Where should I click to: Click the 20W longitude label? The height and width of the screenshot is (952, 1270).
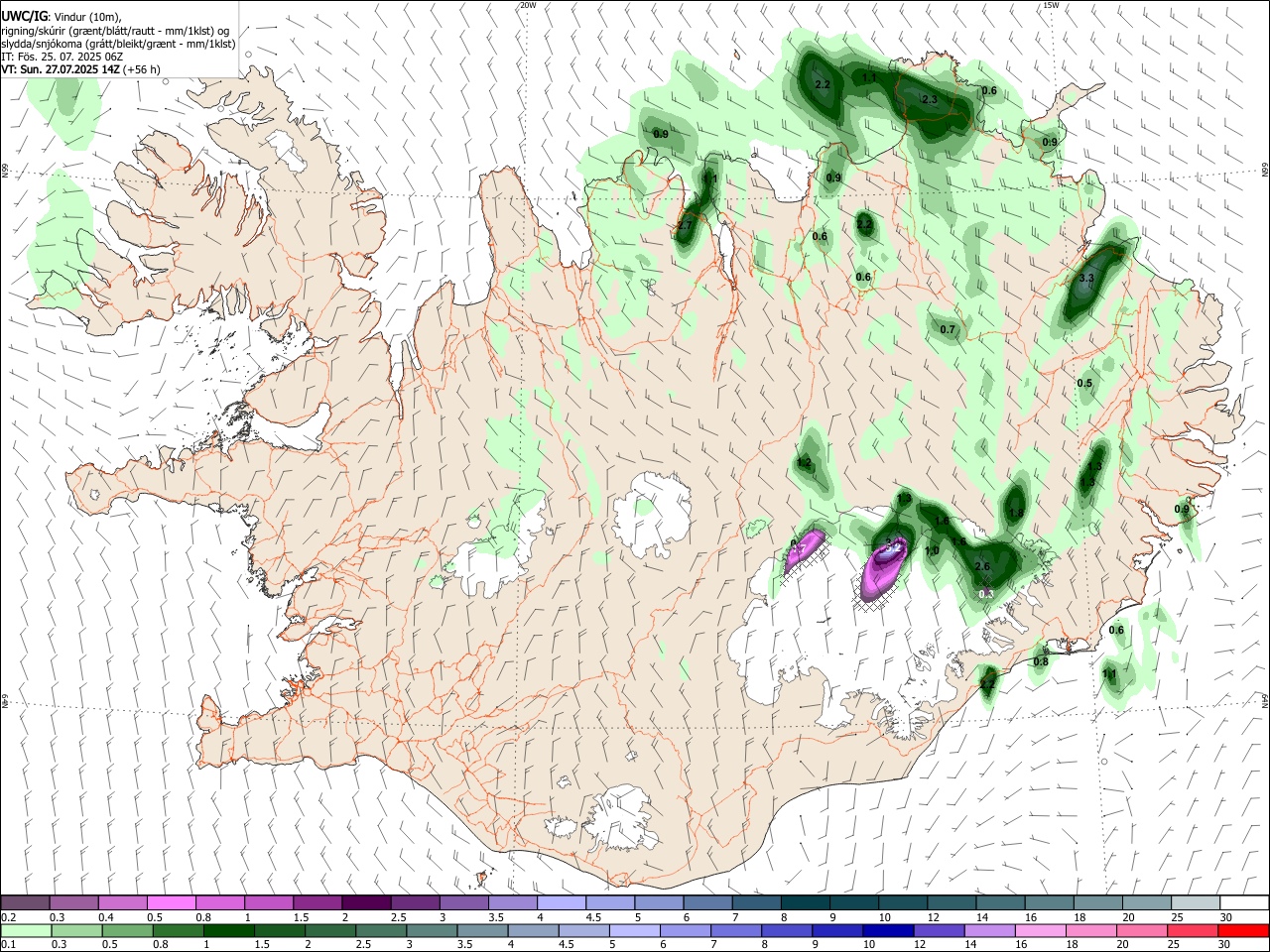528,5
